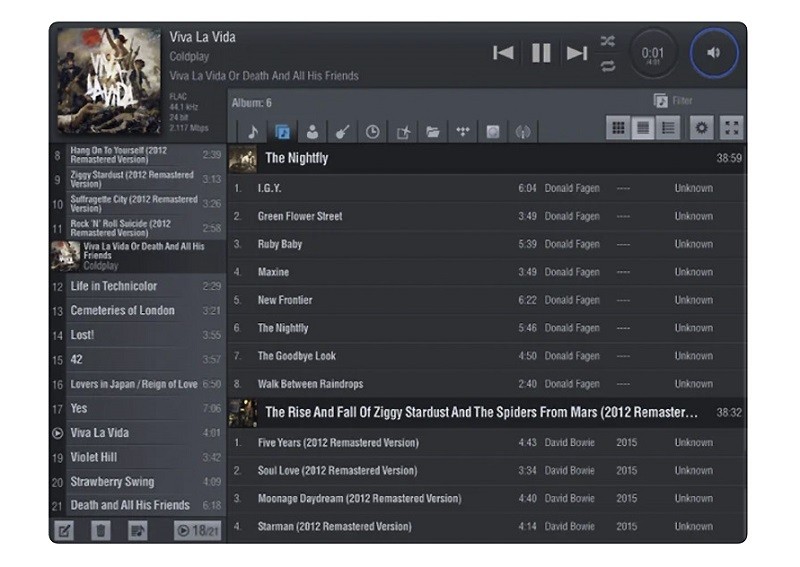Select queue item Strawberry Swing

click(138, 482)
